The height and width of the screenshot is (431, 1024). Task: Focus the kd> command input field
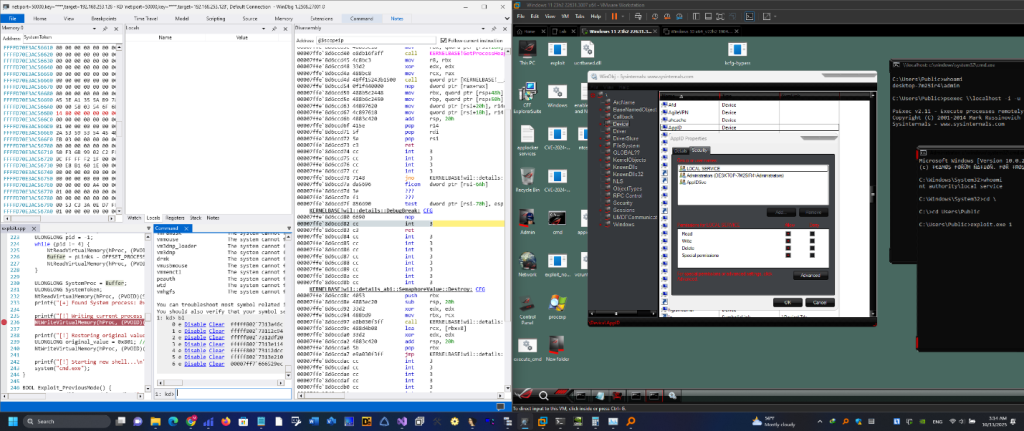point(235,395)
